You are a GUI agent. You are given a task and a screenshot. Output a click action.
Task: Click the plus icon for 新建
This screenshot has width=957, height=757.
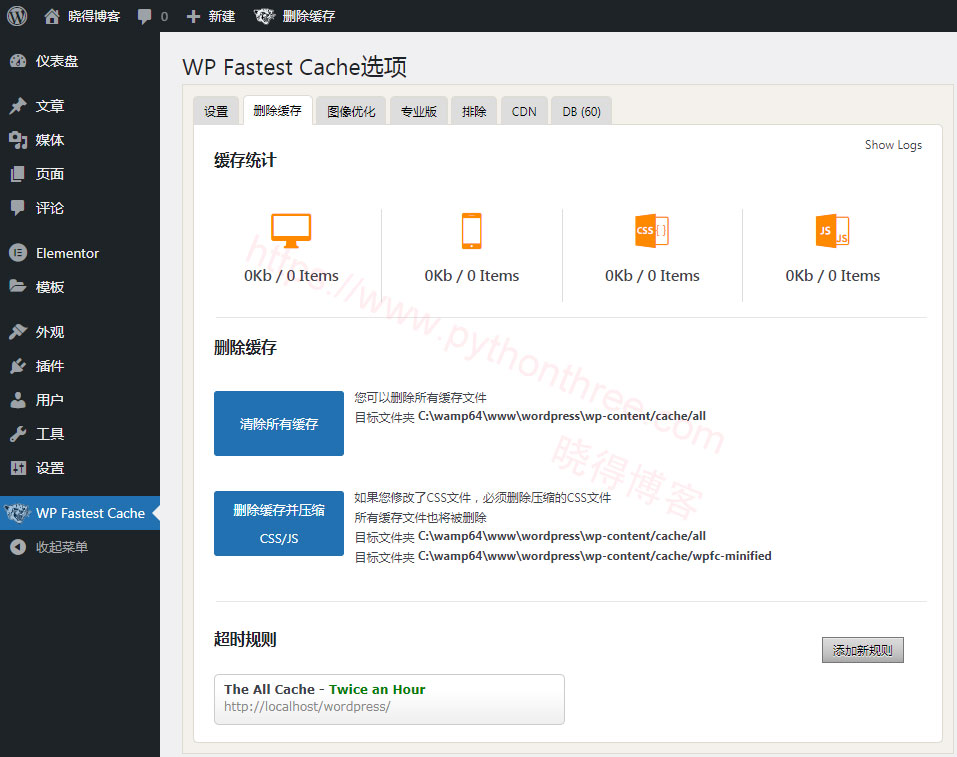[193, 16]
